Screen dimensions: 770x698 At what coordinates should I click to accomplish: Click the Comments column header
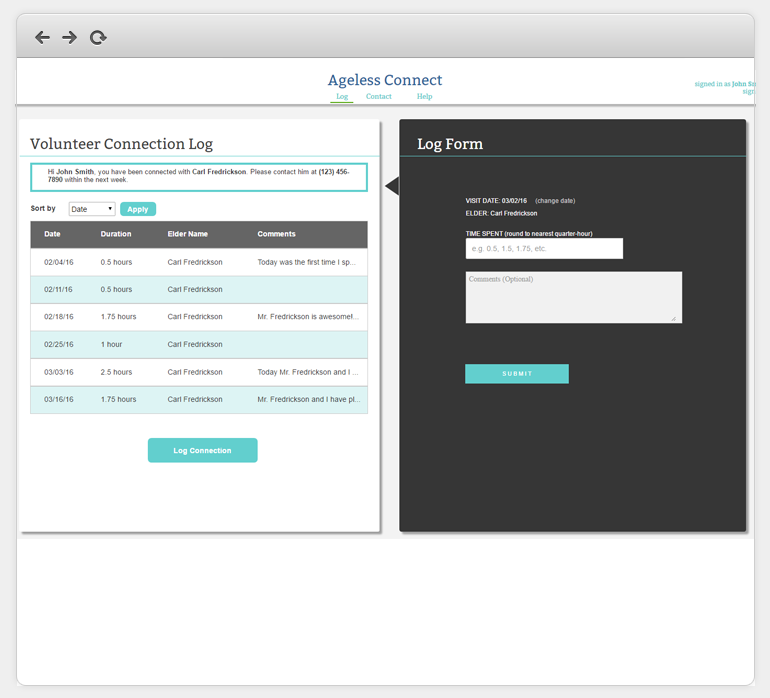(x=276, y=234)
